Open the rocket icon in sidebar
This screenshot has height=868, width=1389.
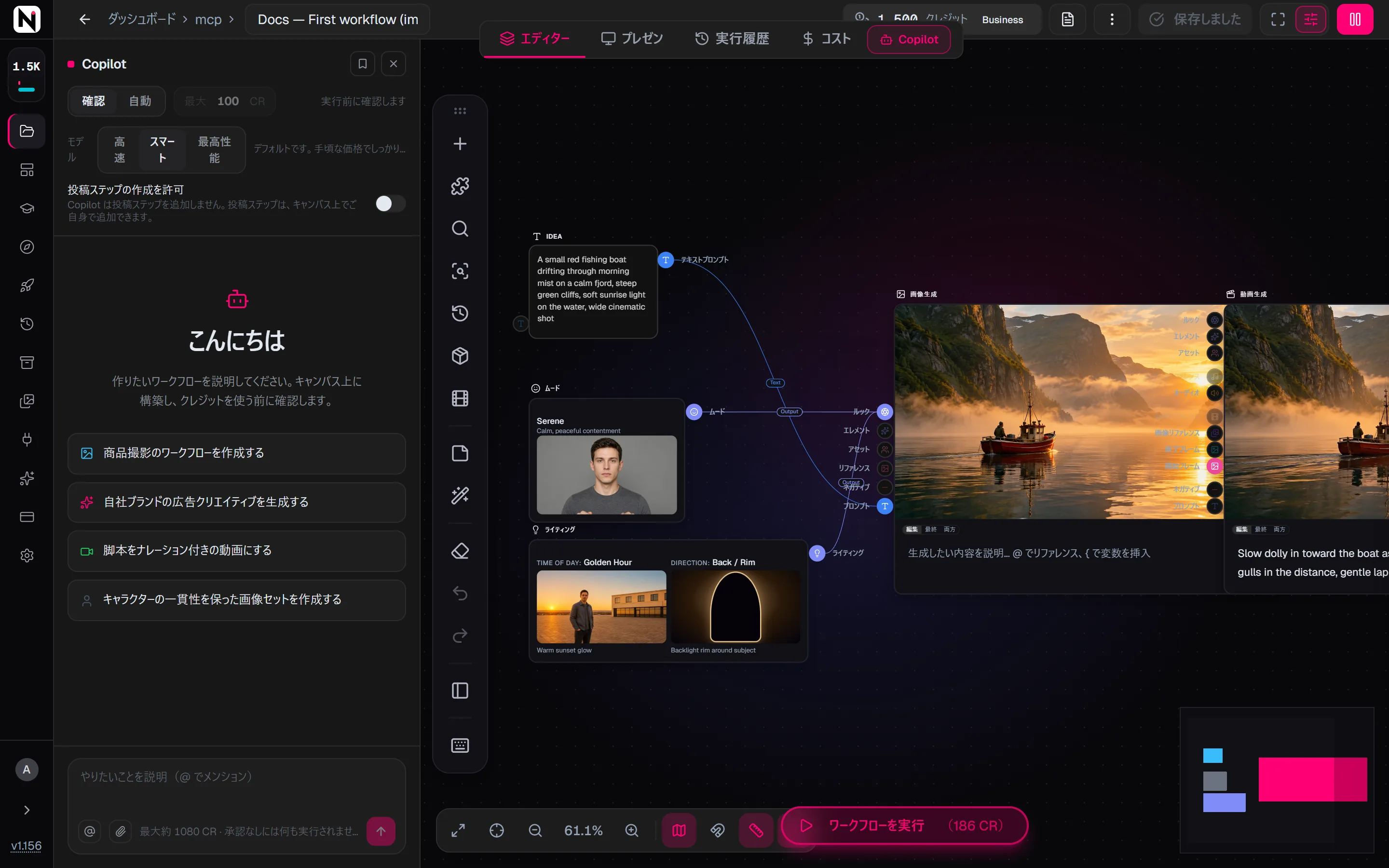click(27, 285)
